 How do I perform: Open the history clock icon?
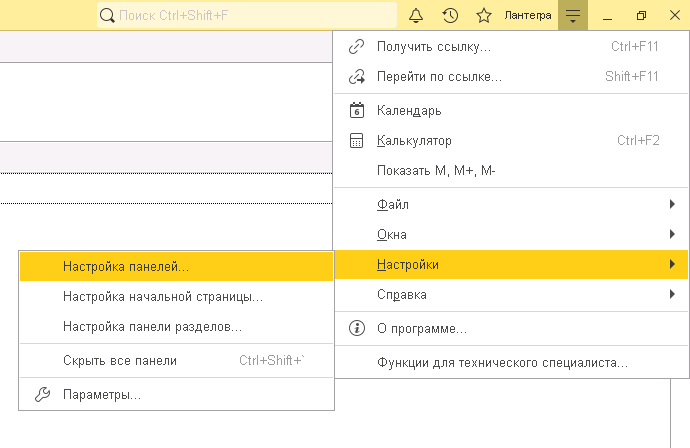click(450, 16)
